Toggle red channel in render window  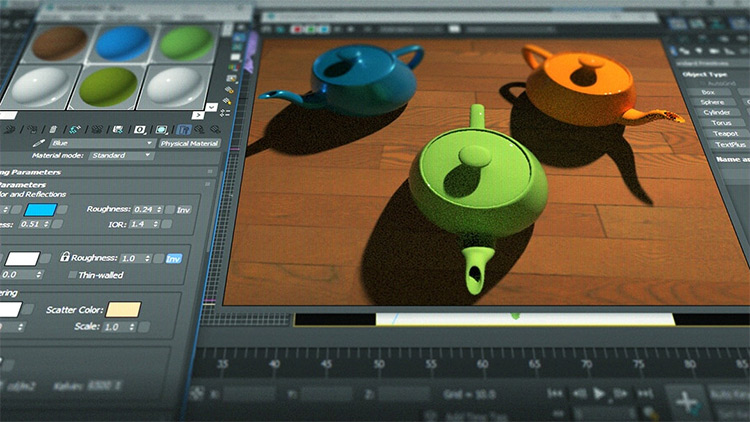(x=298, y=29)
